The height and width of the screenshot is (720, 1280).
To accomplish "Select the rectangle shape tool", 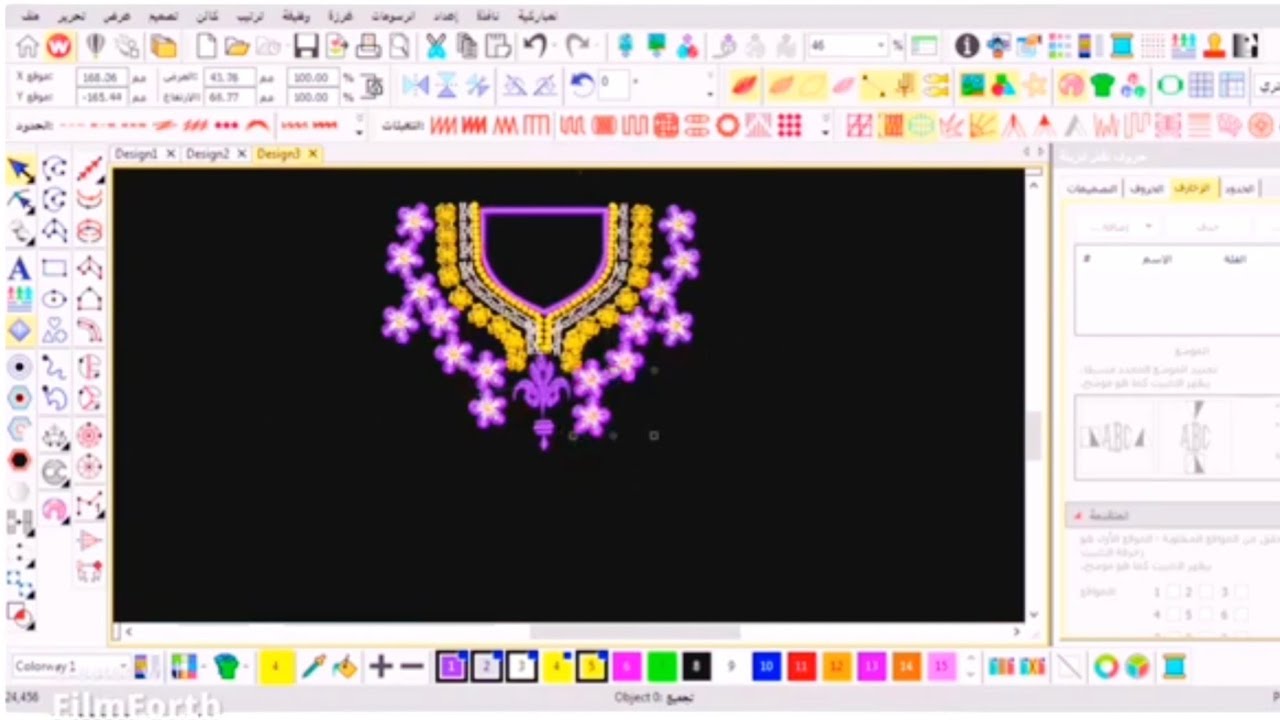I will click(x=54, y=268).
